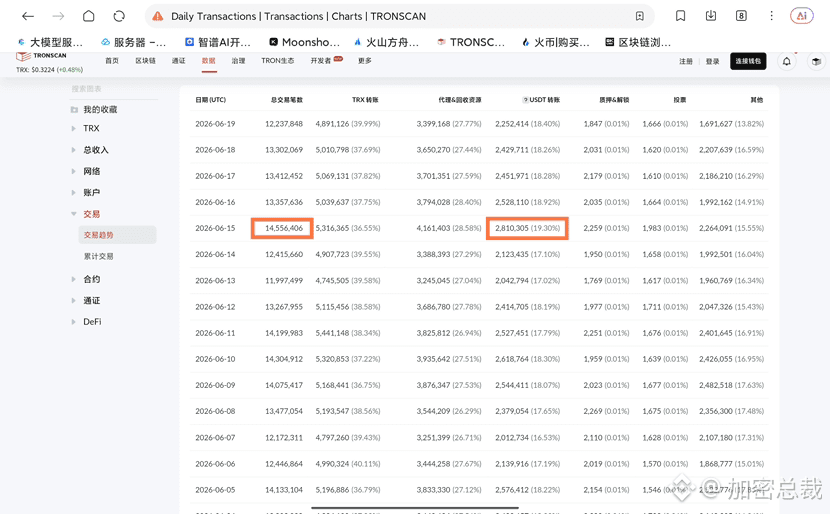
Task: Open the 大模型服 bookmark
Action: [x=50, y=42]
